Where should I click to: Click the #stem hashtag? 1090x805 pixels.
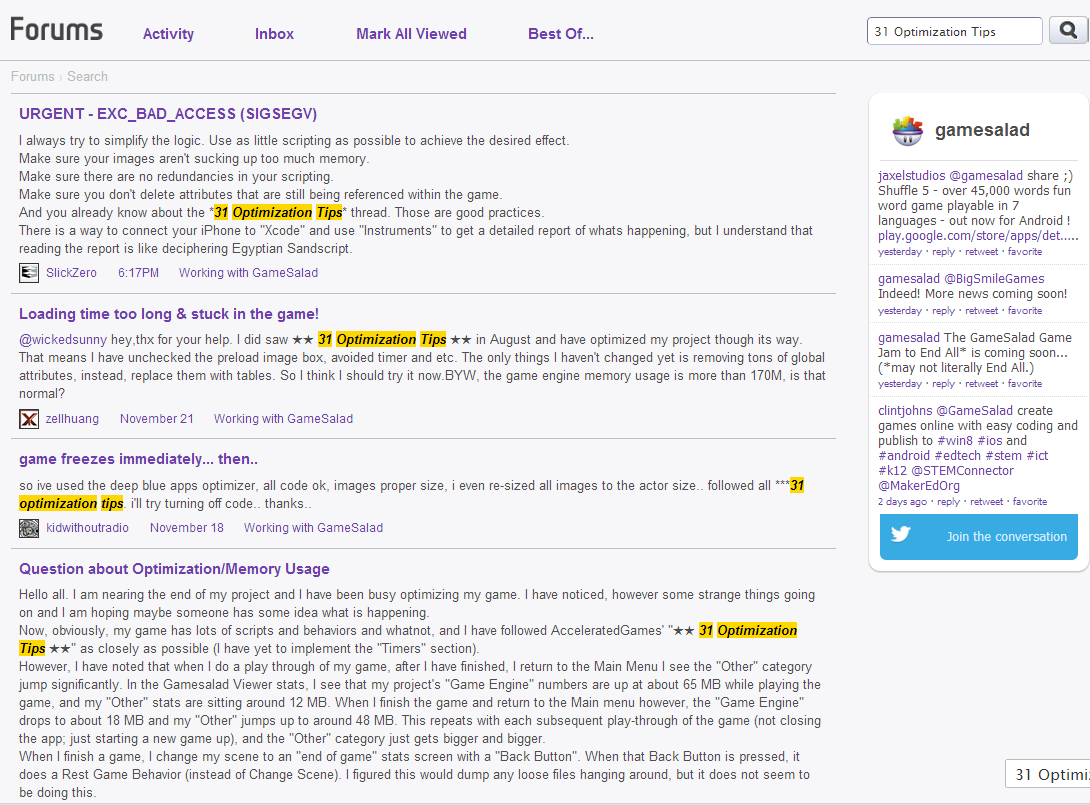(1003, 456)
